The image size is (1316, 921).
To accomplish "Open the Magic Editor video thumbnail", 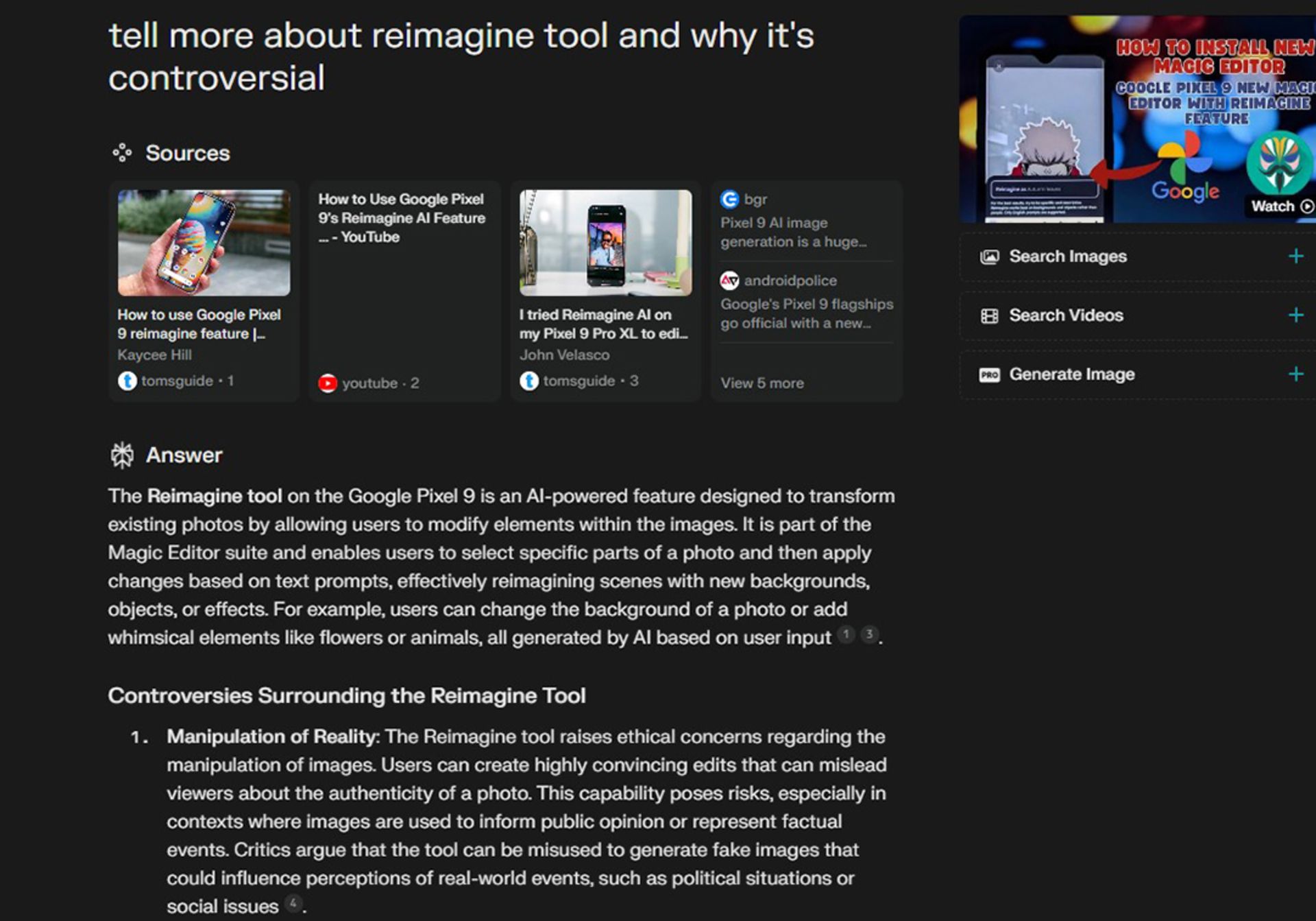I will [1138, 120].
